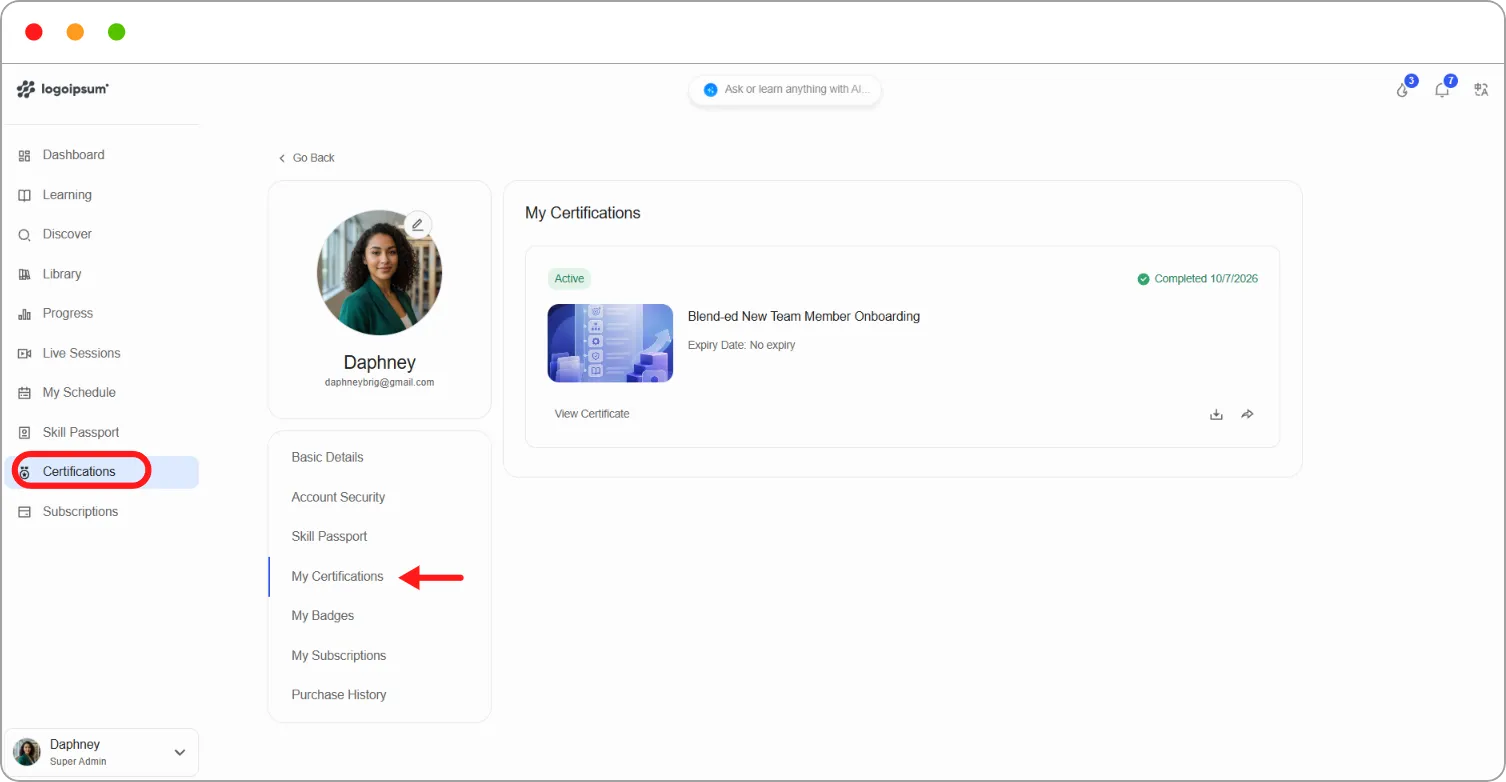Click the language translate icon
Image resolution: width=1506 pixels, height=782 pixels.
(1482, 90)
